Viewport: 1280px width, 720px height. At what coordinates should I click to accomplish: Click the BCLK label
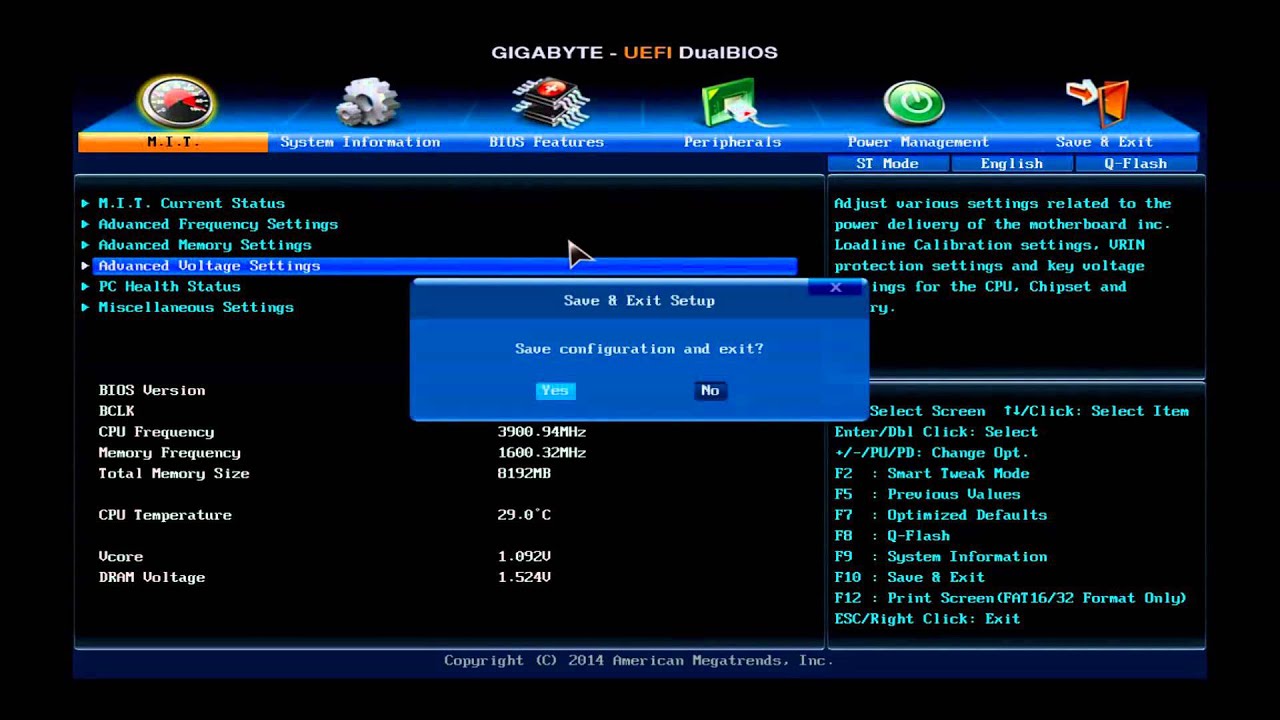pyautogui.click(x=116, y=411)
